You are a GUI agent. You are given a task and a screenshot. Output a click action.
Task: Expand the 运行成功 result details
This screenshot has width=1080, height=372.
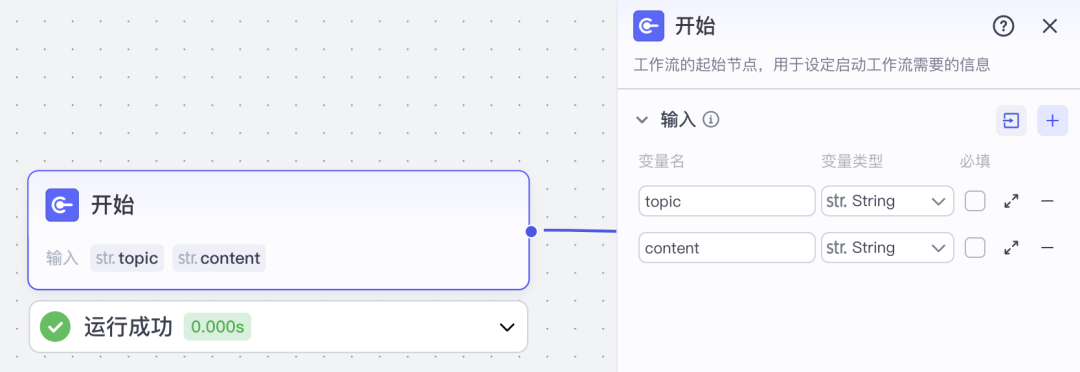tap(507, 327)
